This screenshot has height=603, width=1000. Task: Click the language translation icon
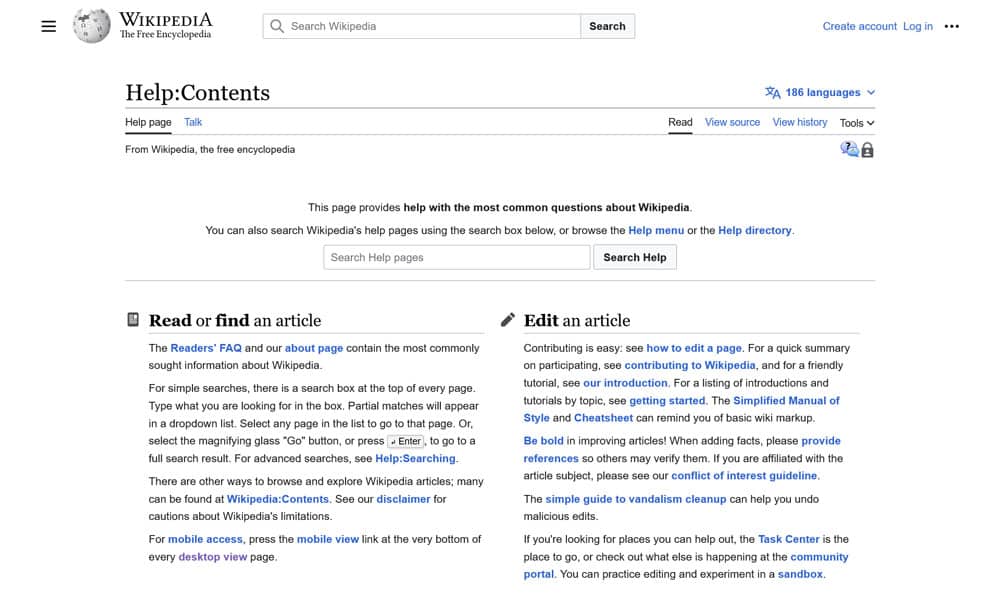point(772,92)
